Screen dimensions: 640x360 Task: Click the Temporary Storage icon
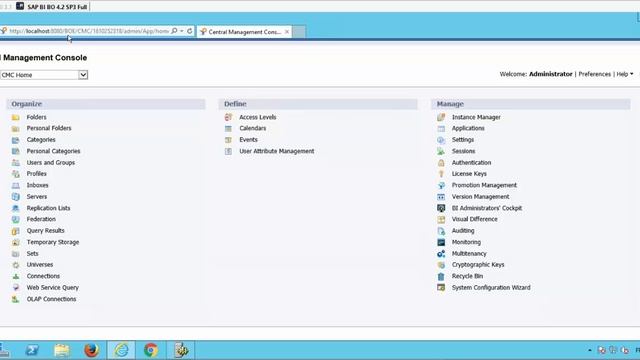(x=16, y=242)
